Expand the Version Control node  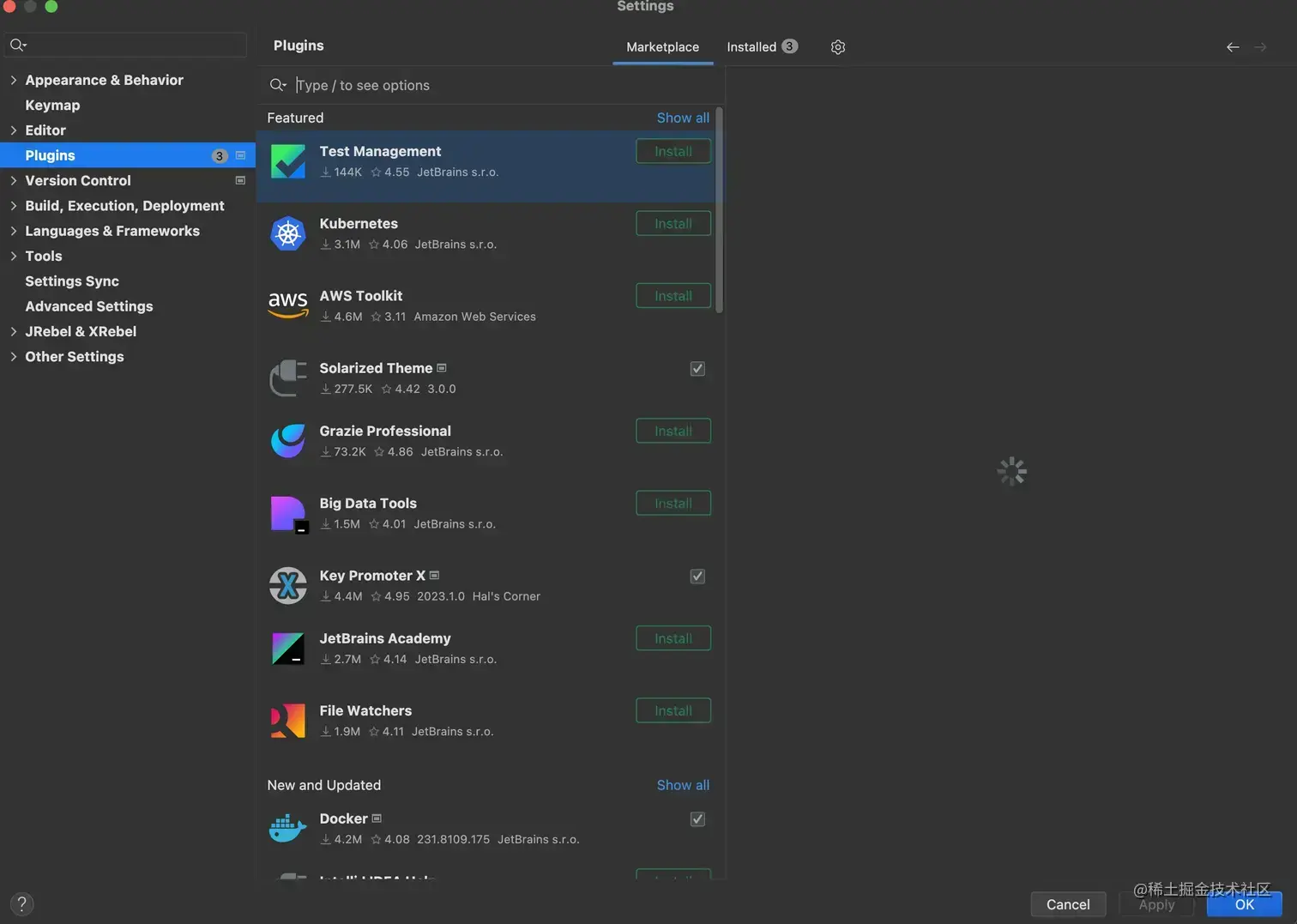[13, 180]
